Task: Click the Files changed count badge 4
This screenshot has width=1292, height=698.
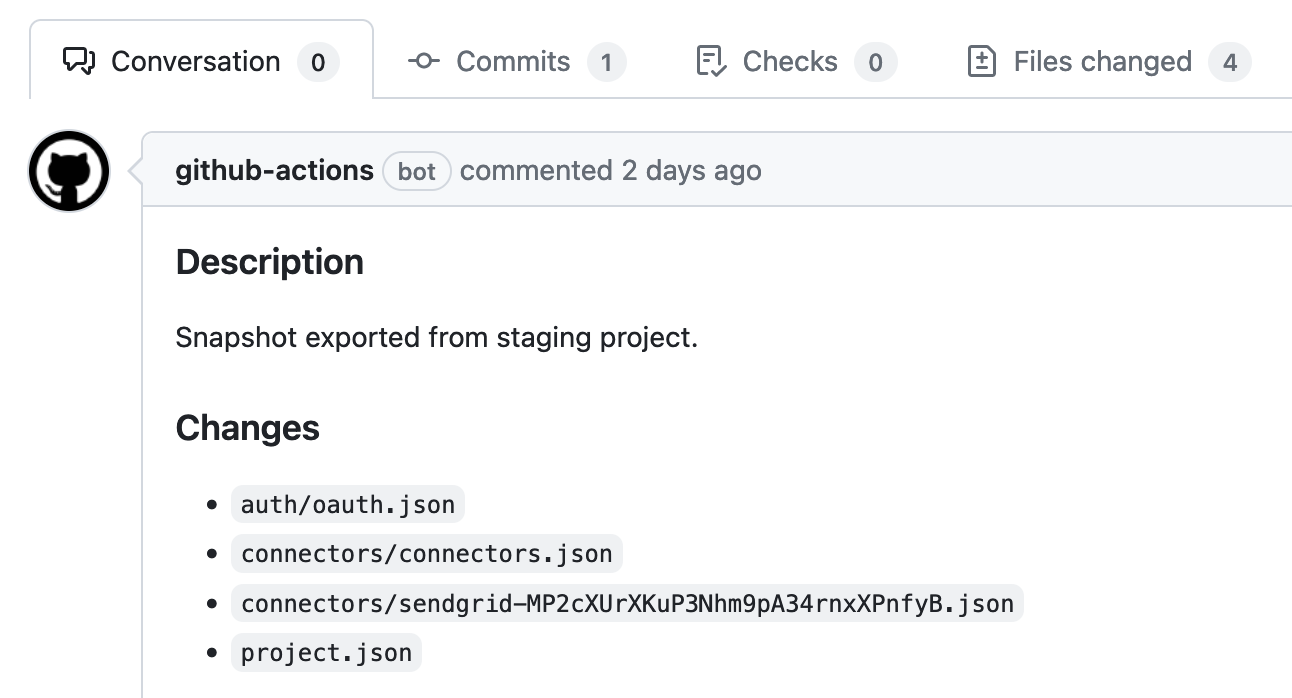Action: (1230, 63)
